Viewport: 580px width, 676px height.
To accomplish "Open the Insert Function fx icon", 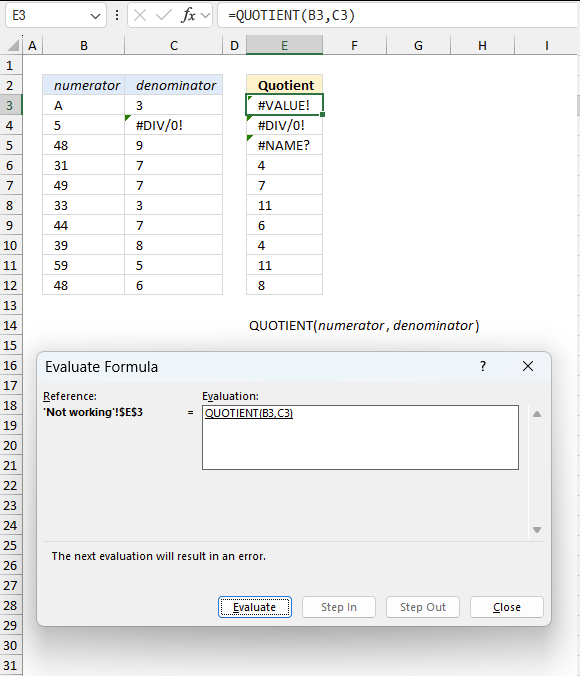I will (x=188, y=16).
